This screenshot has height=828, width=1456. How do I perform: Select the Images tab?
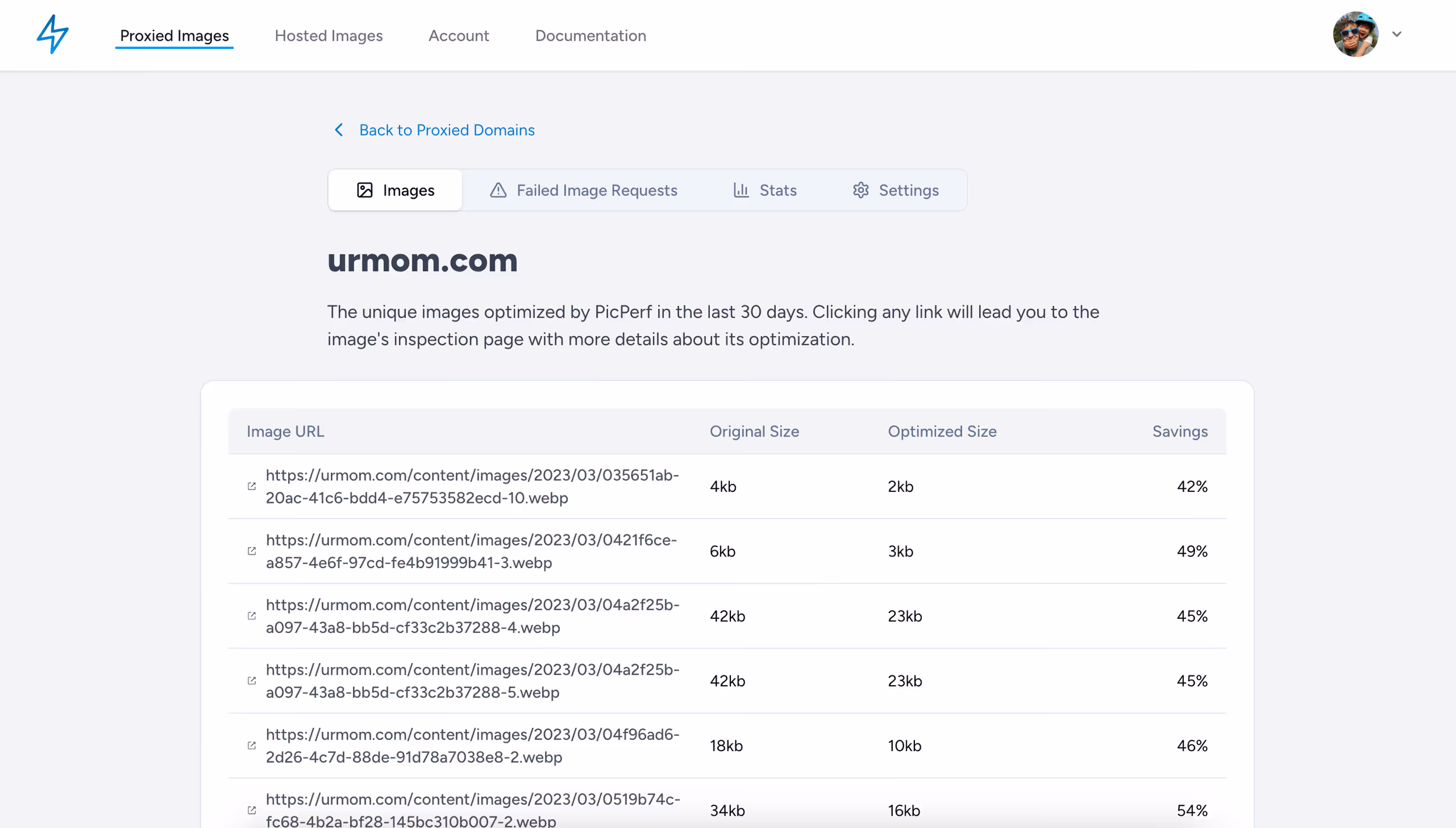click(395, 191)
